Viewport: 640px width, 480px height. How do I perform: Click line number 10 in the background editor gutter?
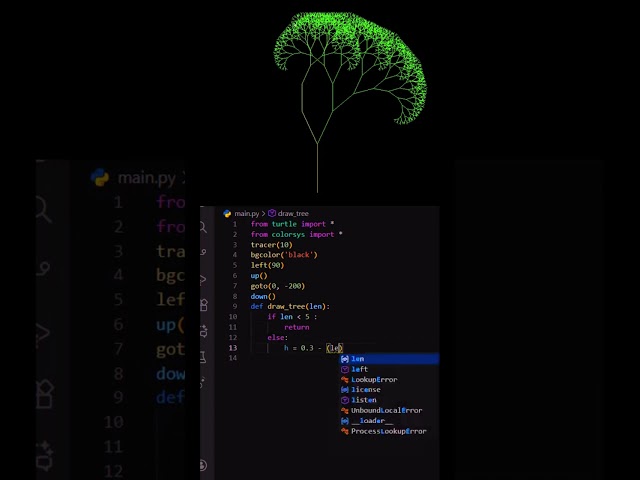(x=113, y=422)
